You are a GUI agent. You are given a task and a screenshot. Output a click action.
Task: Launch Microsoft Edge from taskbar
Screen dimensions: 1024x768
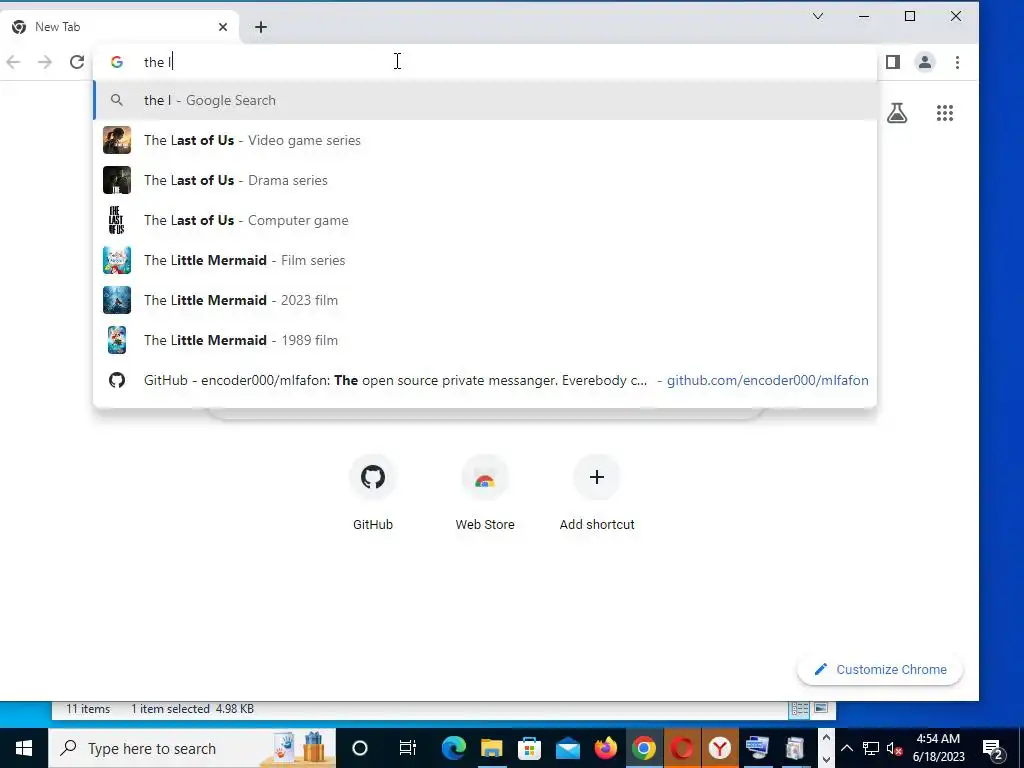pos(453,748)
